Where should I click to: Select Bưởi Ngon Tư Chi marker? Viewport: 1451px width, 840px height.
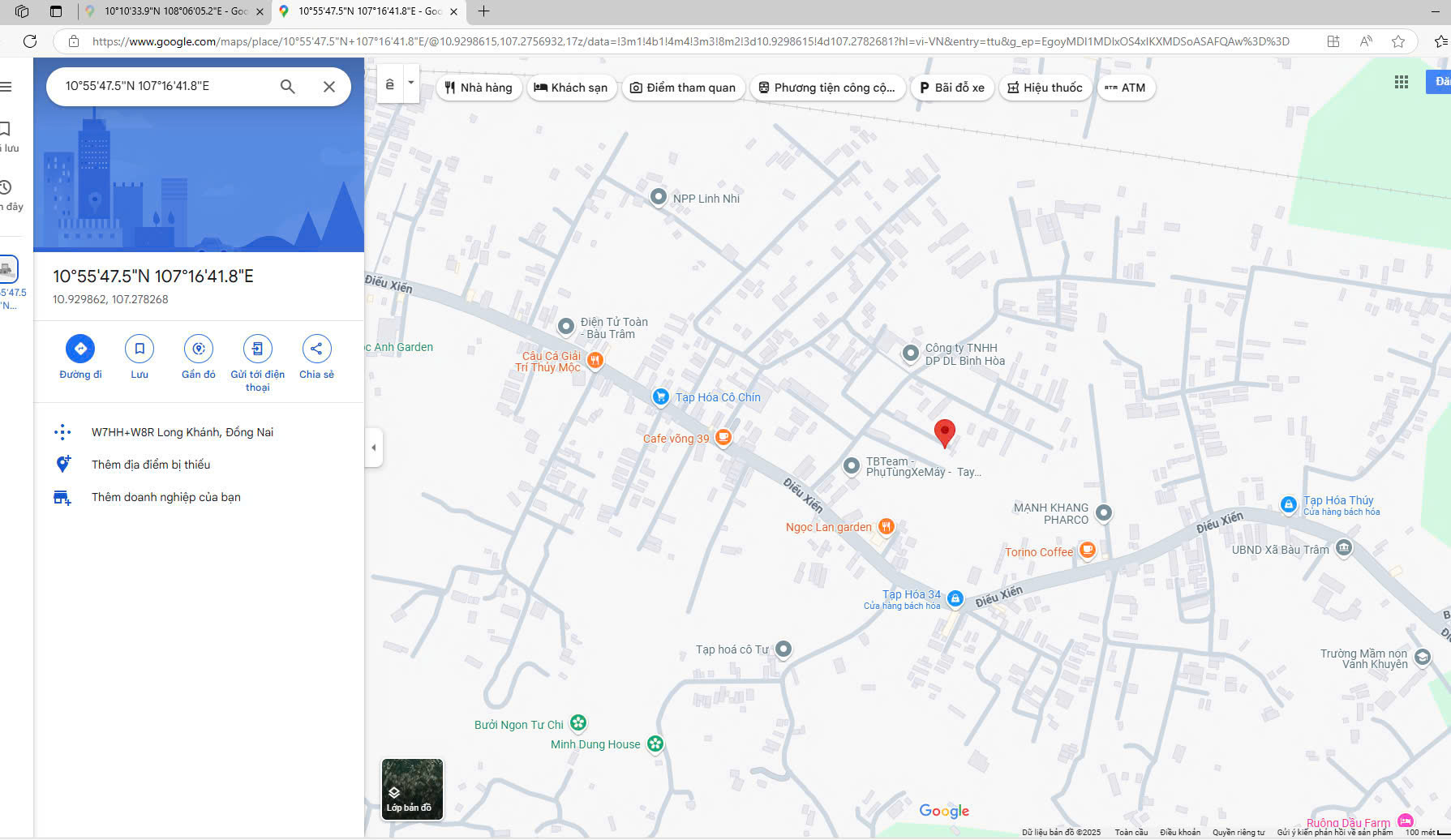578,722
